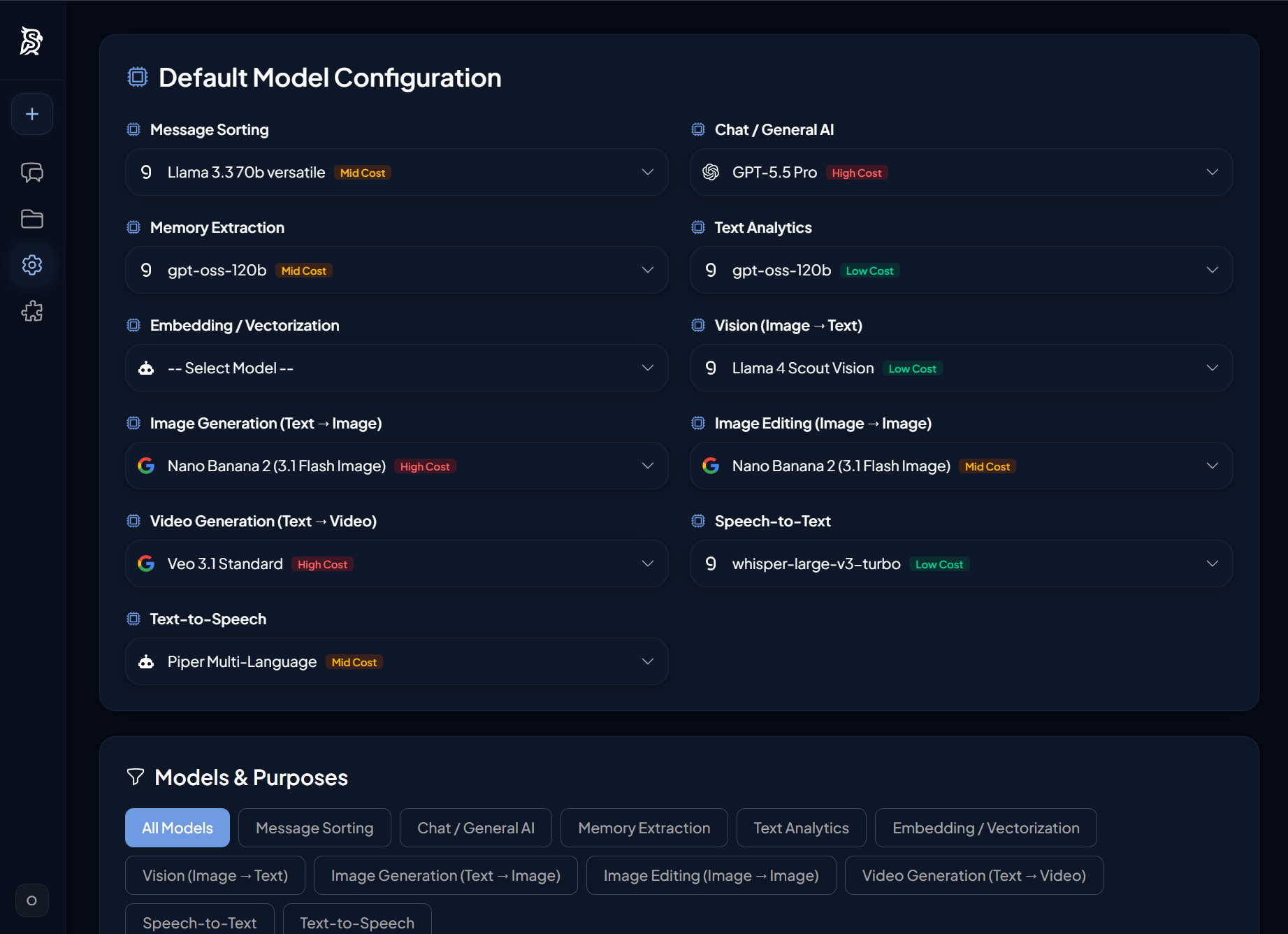Click the chip icon next to Memory Extraction
The width and height of the screenshot is (1288, 934).
tap(133, 227)
